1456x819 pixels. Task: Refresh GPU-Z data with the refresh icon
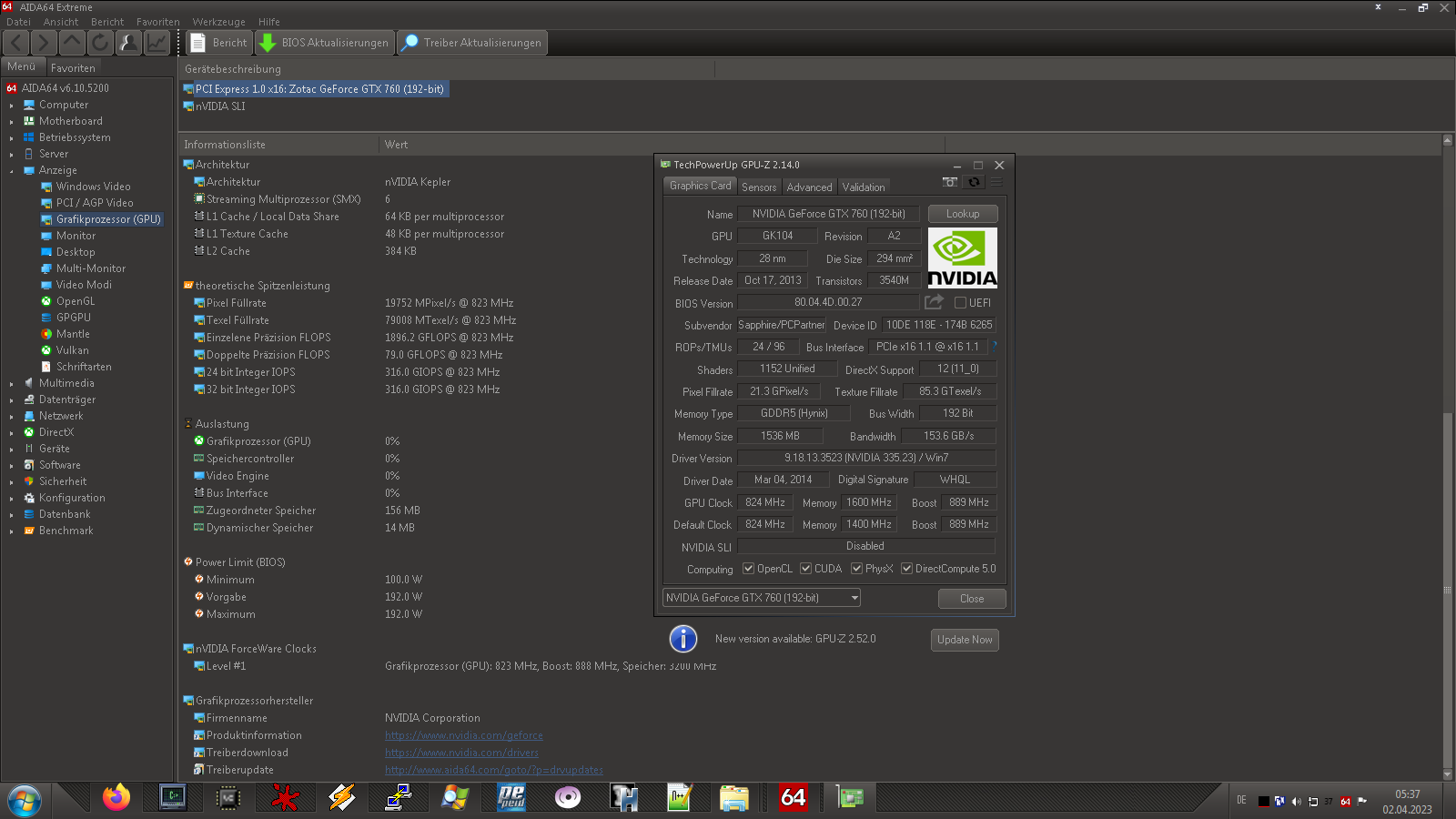[974, 182]
